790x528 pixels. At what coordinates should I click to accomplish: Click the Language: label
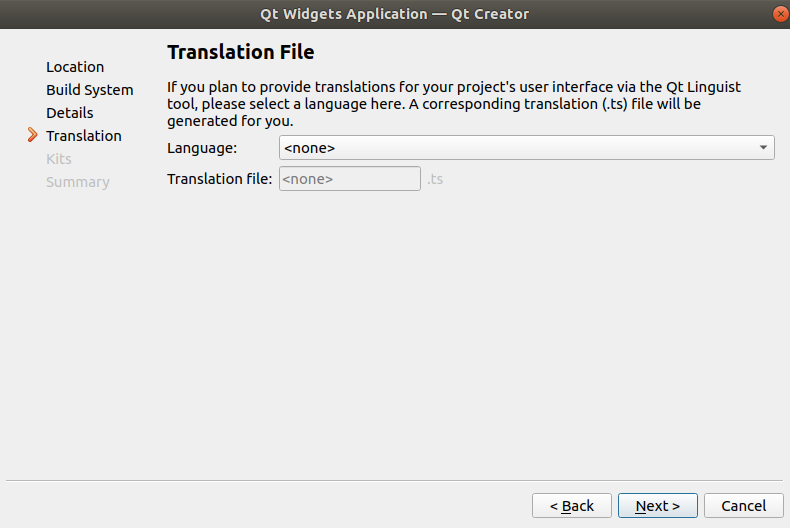pyautogui.click(x=202, y=148)
